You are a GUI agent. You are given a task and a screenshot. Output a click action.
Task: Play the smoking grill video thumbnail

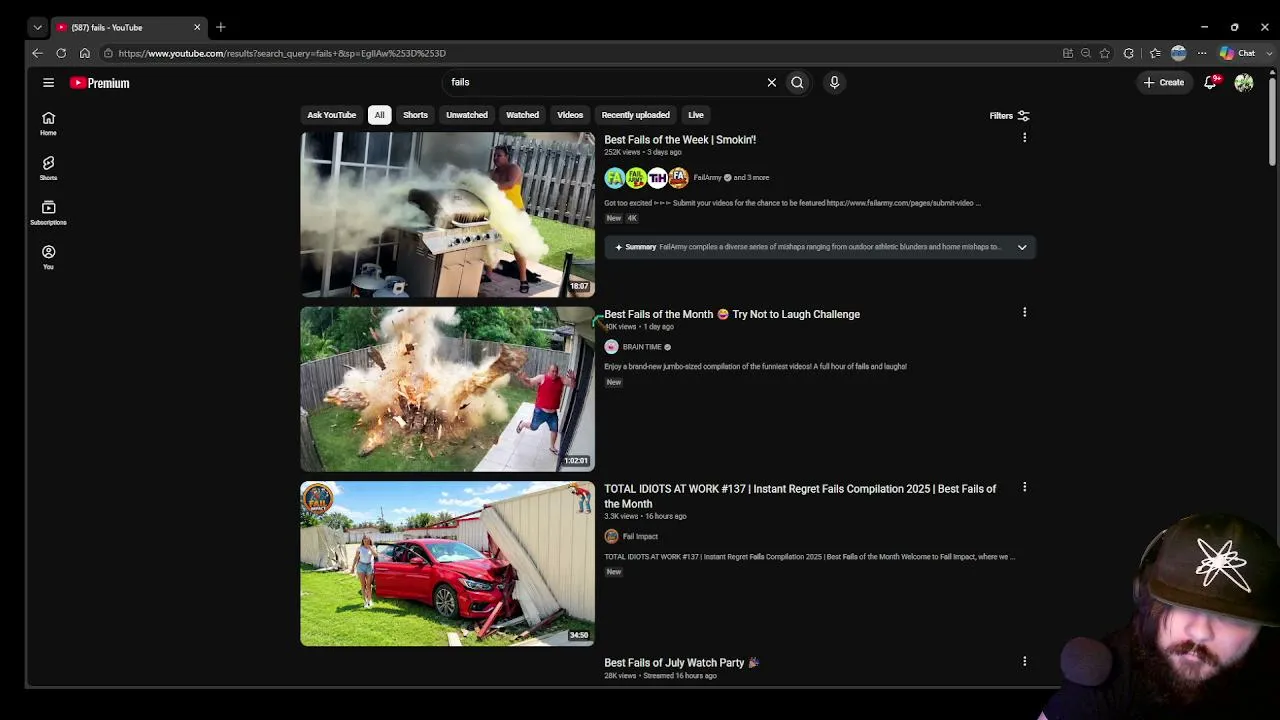pyautogui.click(x=447, y=214)
